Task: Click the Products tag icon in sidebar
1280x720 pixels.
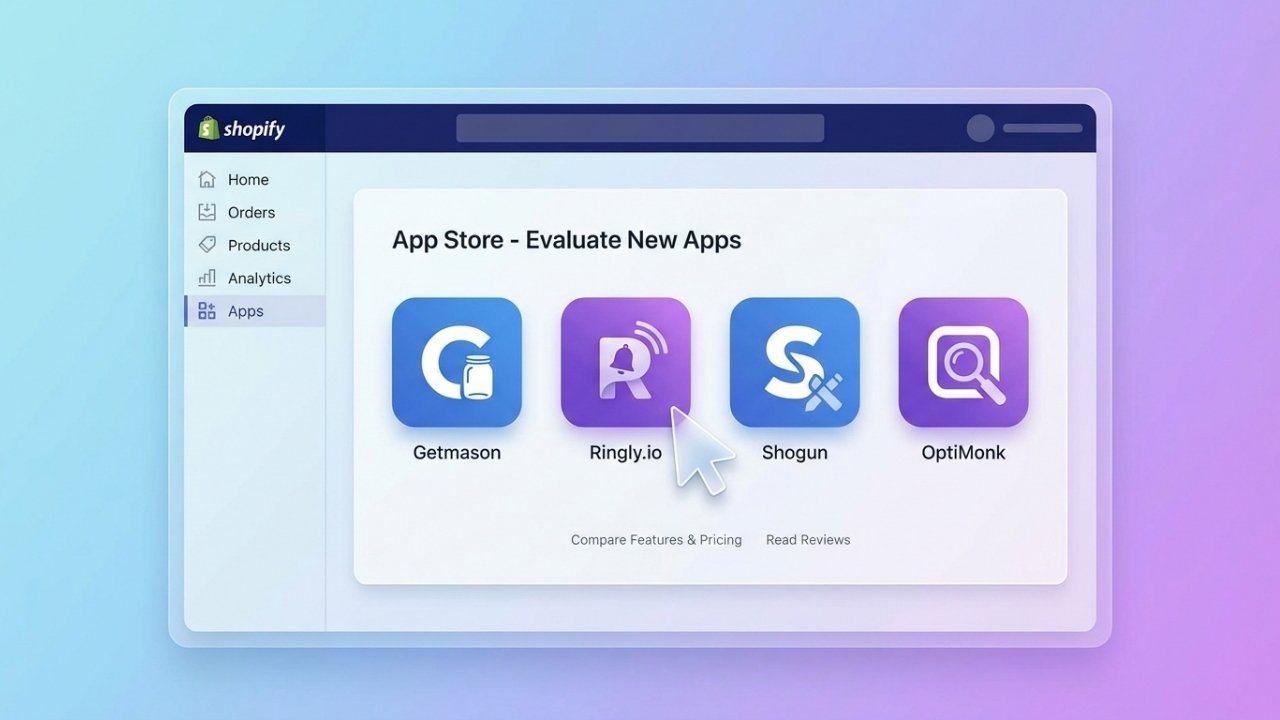Action: point(207,245)
